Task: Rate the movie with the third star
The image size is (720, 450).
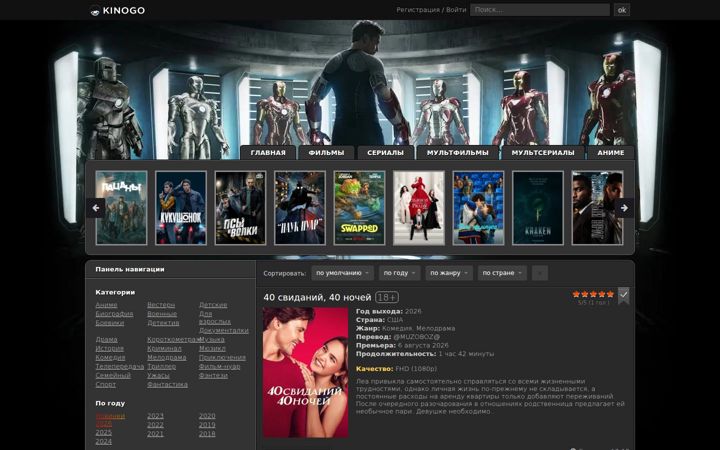Action: (593, 294)
